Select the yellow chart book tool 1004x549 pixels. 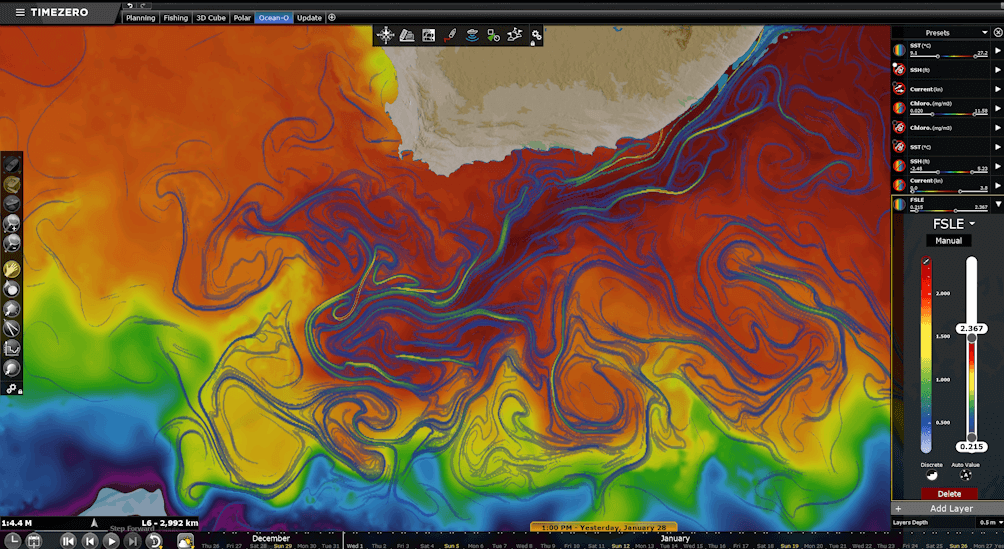12,184
